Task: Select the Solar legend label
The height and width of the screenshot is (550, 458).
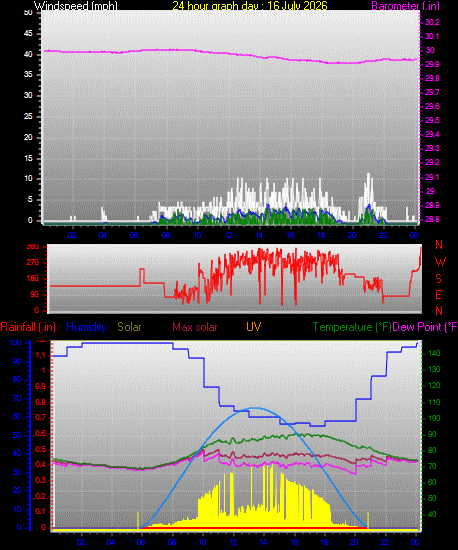Action: tap(129, 327)
